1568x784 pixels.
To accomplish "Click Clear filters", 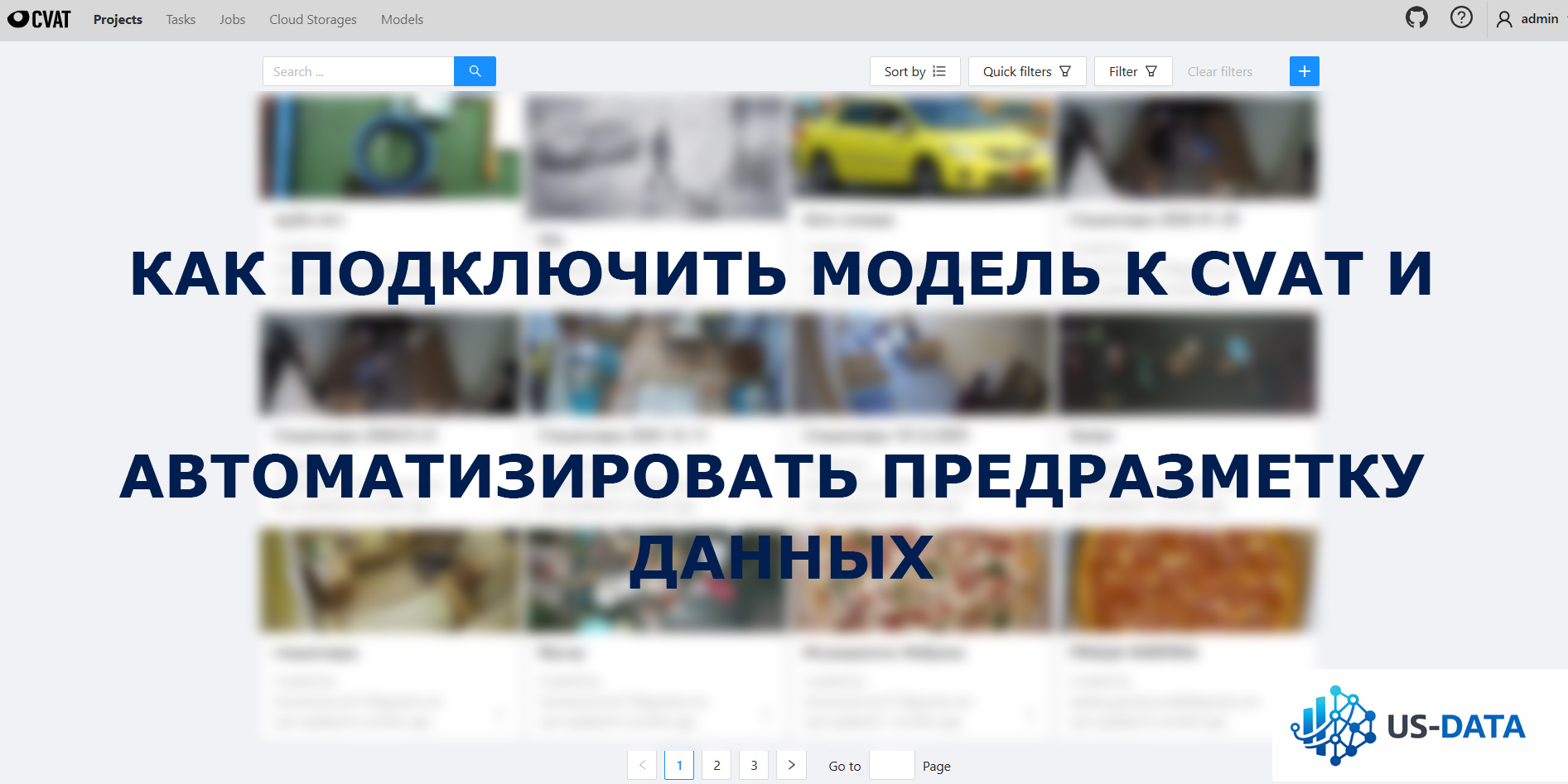I will click(1219, 71).
